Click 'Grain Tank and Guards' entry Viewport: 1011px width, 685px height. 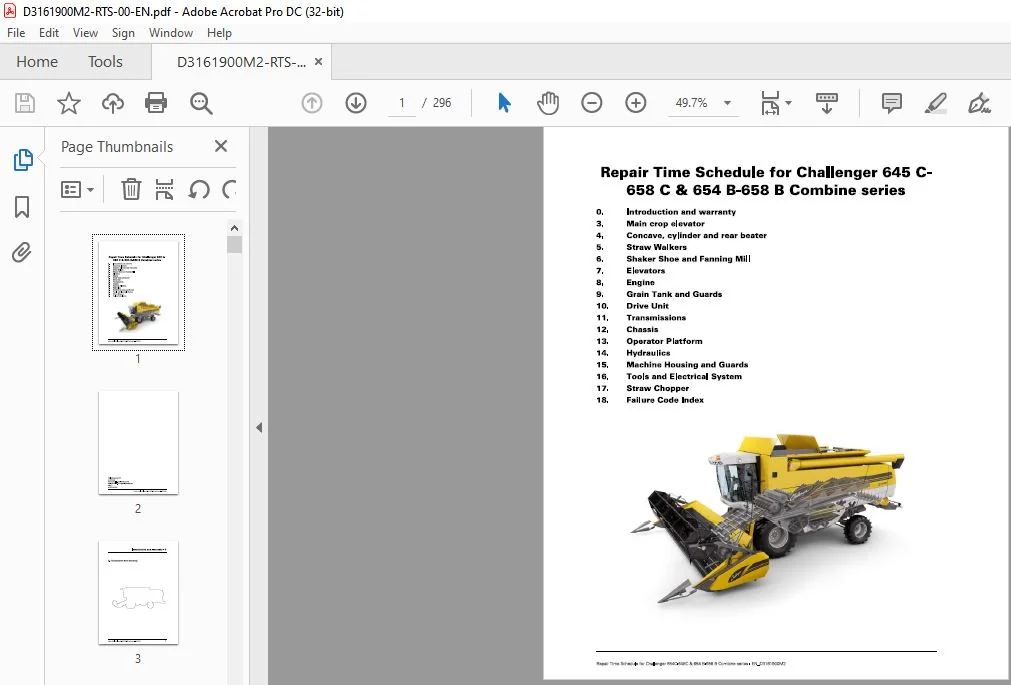tap(674, 294)
